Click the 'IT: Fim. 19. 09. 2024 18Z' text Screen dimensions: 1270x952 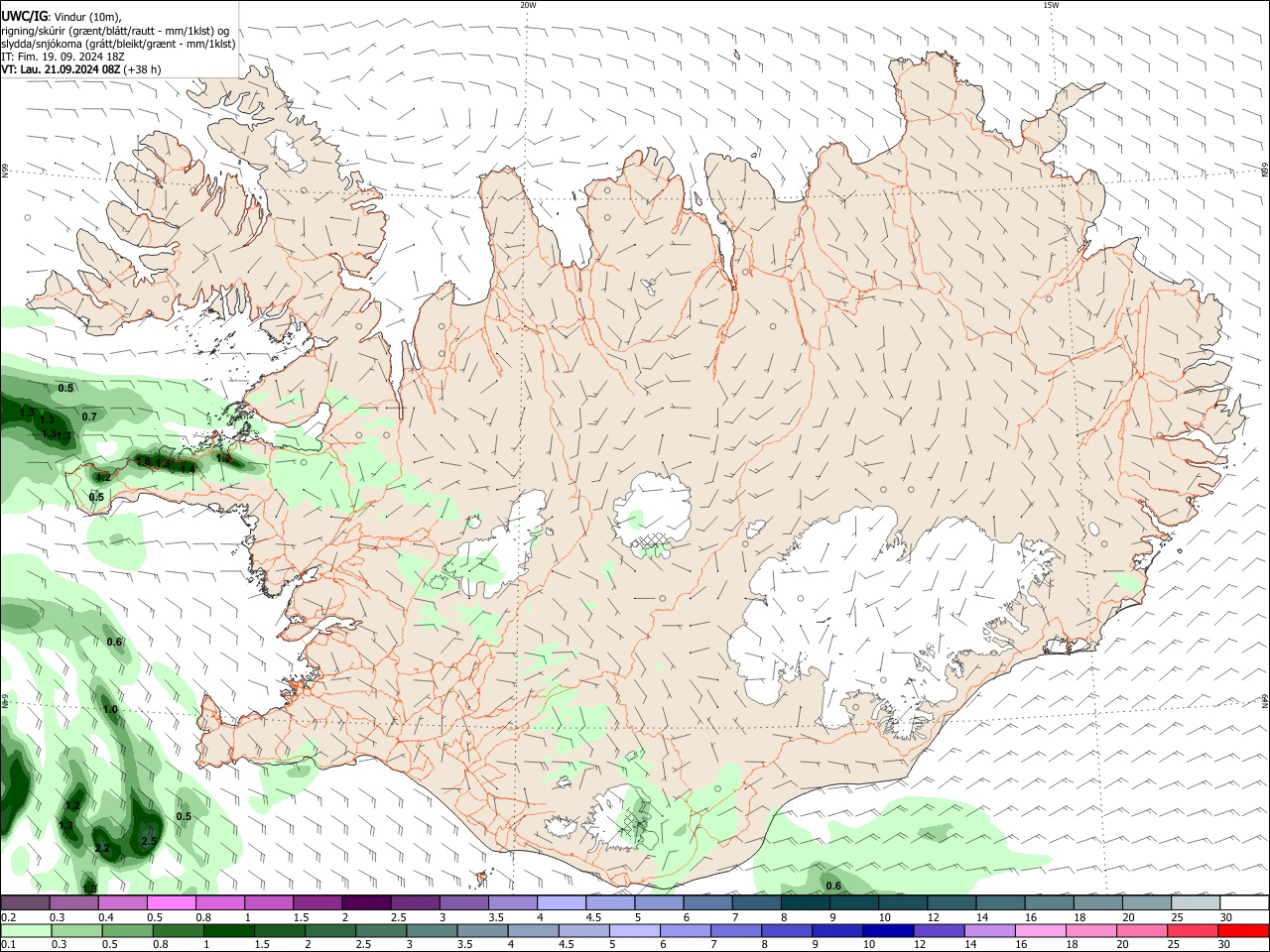[62, 57]
